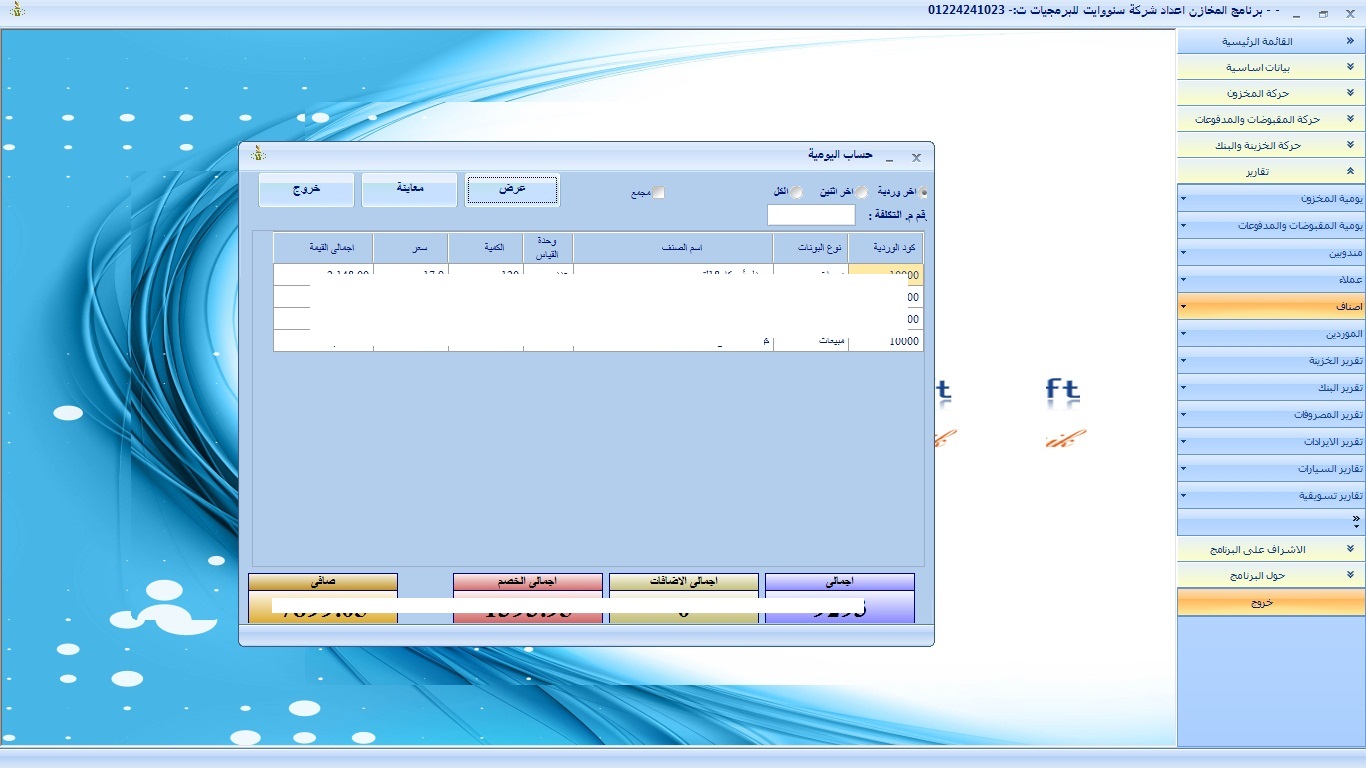Click the خروج button inside the dialog
Viewport: 1366px width, 768px height.
point(306,190)
